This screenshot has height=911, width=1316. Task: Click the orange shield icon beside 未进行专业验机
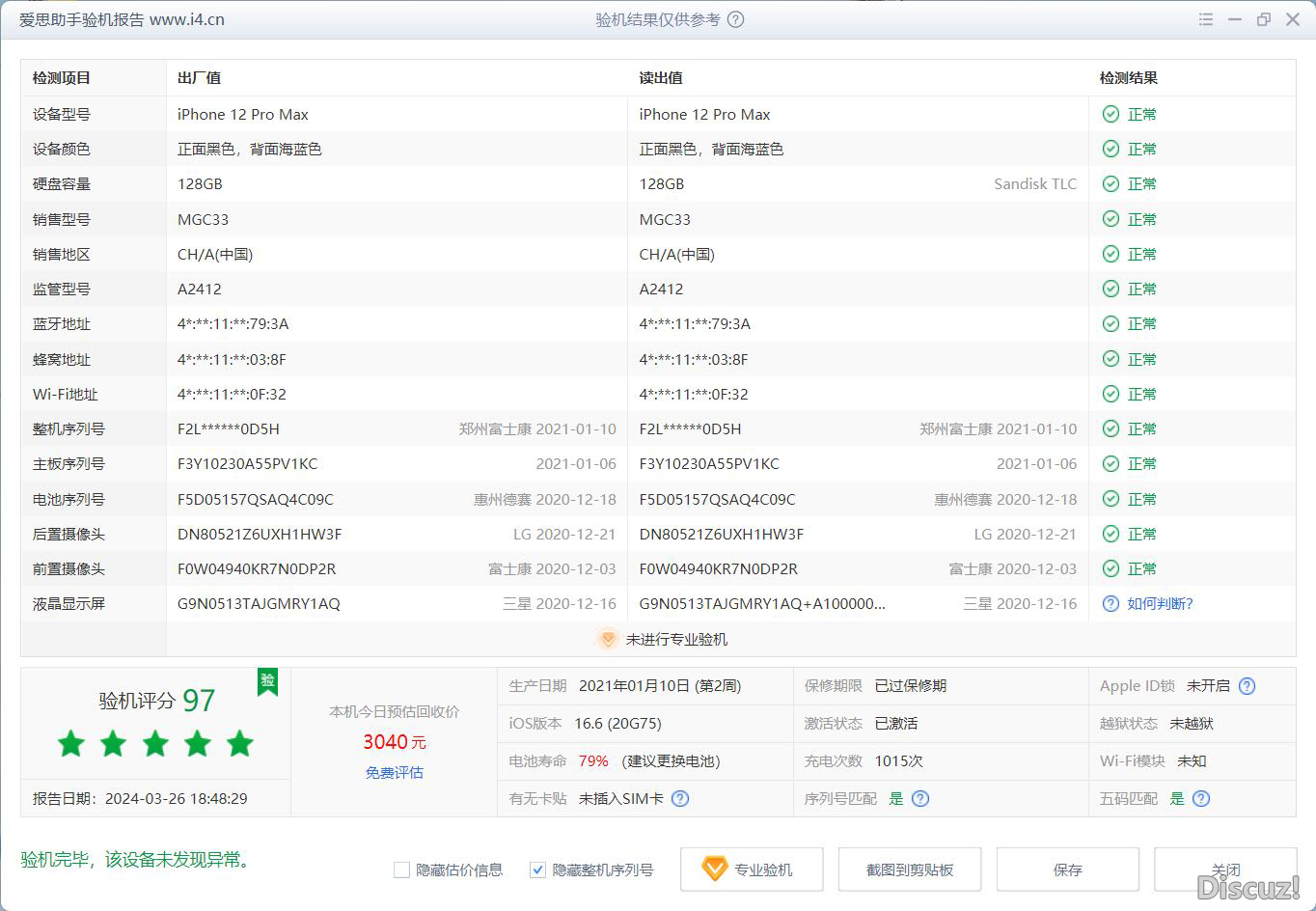tap(608, 639)
